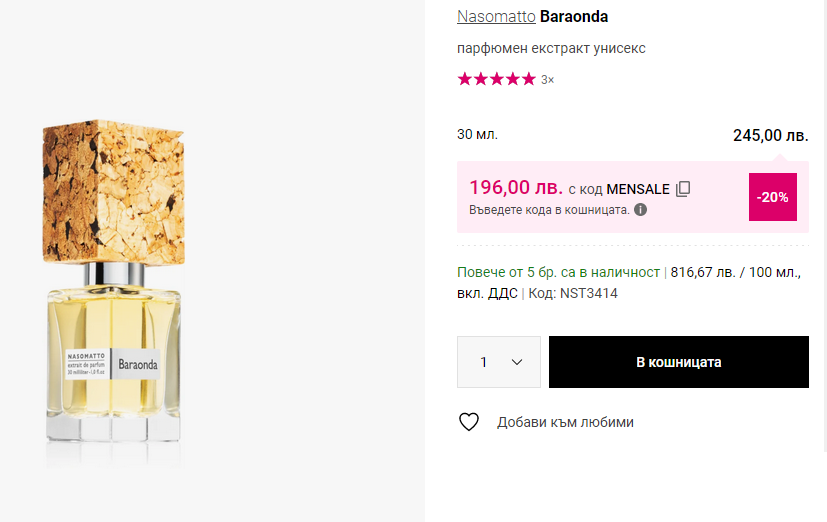Open the 3× reviews count
The height and width of the screenshot is (522, 827).
(x=547, y=80)
